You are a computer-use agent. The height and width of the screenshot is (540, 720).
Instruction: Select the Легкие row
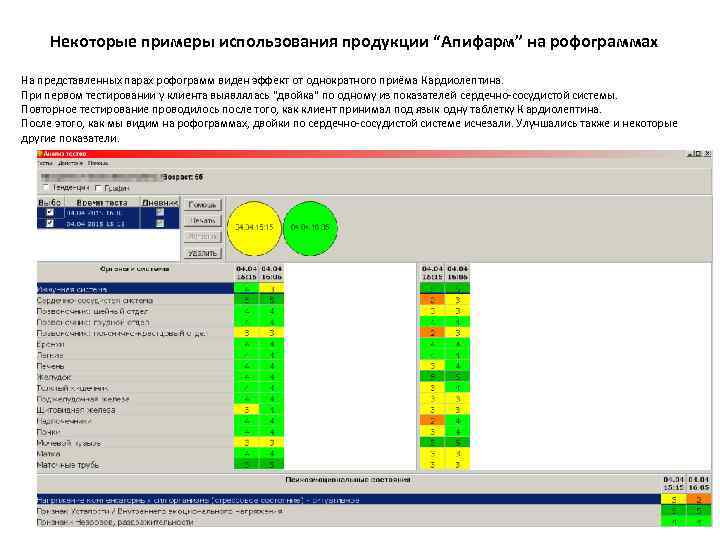point(135,355)
